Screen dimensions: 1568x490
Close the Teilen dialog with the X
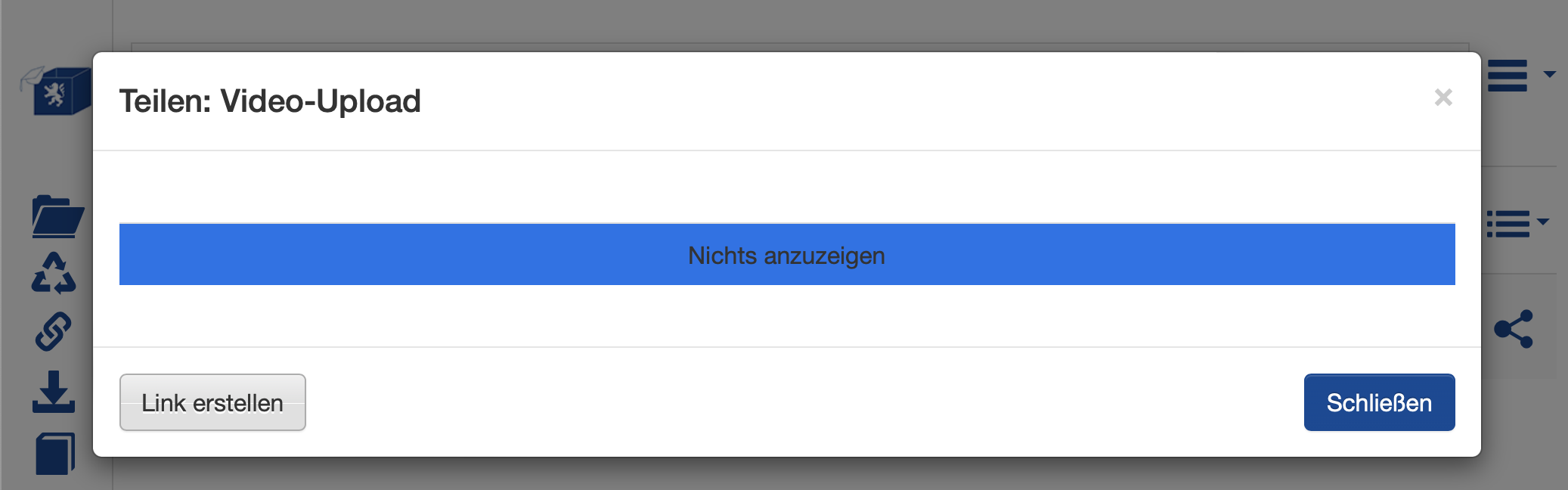[1443, 98]
